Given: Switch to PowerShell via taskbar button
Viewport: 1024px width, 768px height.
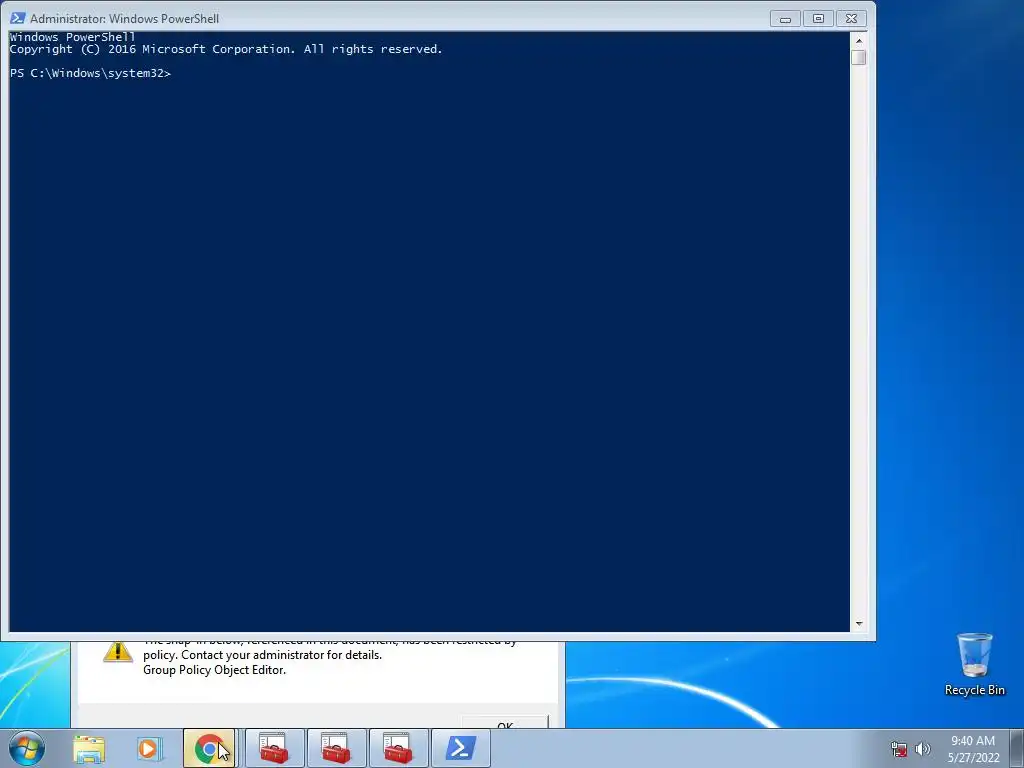Looking at the screenshot, I should pos(460,748).
